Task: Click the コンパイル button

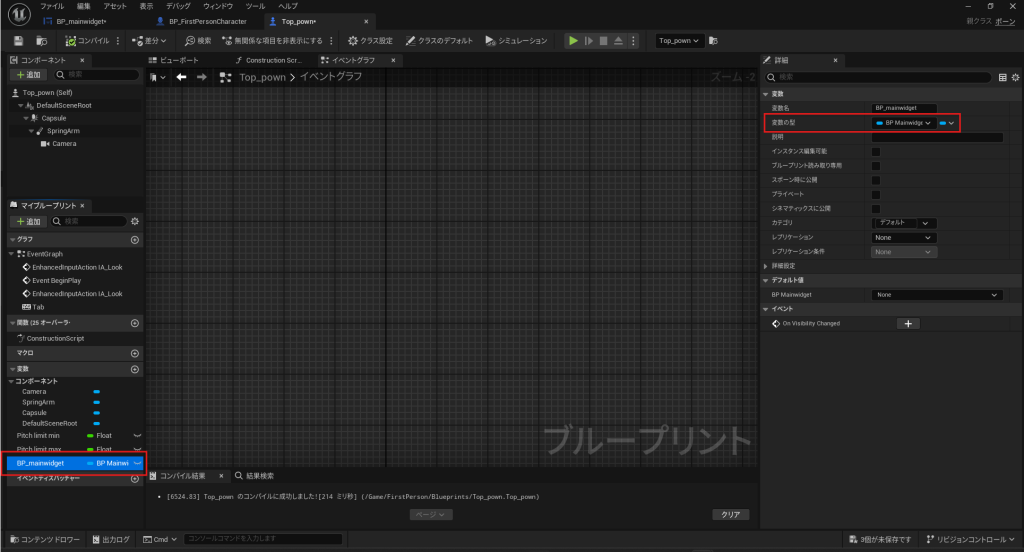Action: [87, 41]
